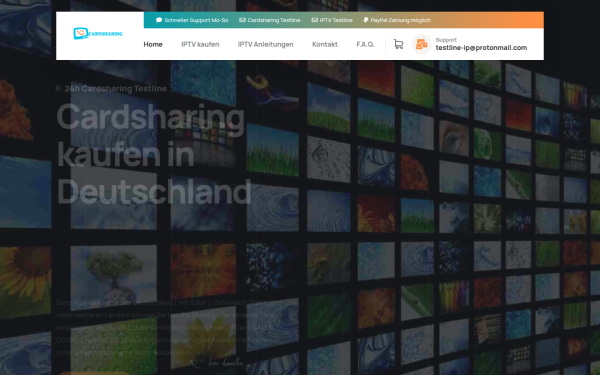Screen dimensions: 600x375
Task: Open the IPTV kaufen menu
Action: coord(200,44)
